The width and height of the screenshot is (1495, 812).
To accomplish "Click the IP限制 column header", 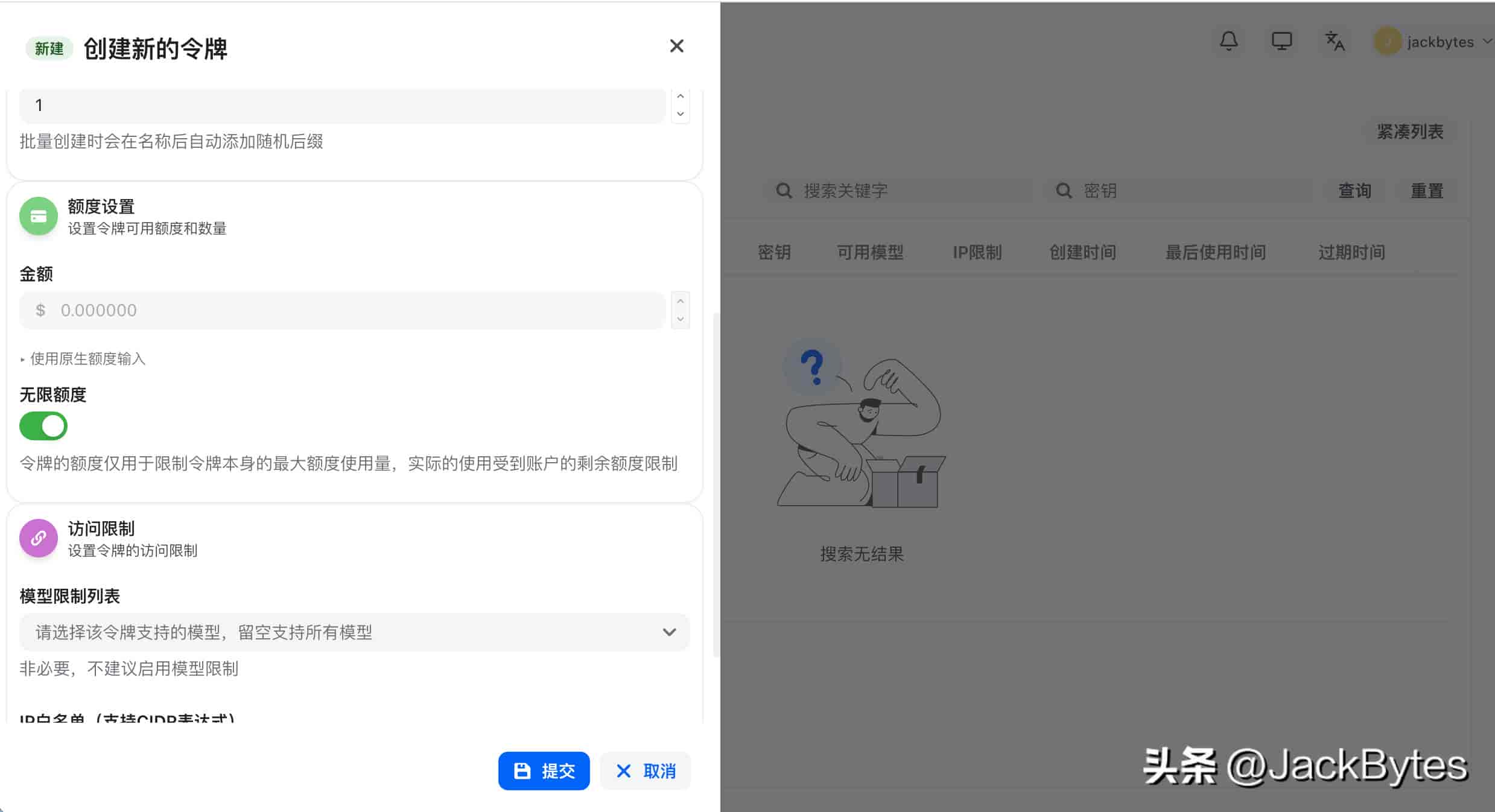I will click(x=977, y=252).
